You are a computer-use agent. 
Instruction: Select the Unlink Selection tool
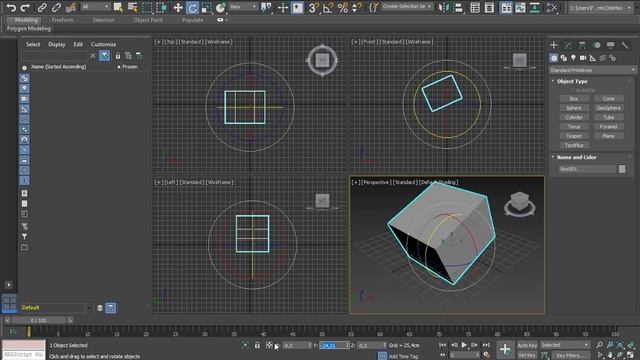(x=56, y=7)
